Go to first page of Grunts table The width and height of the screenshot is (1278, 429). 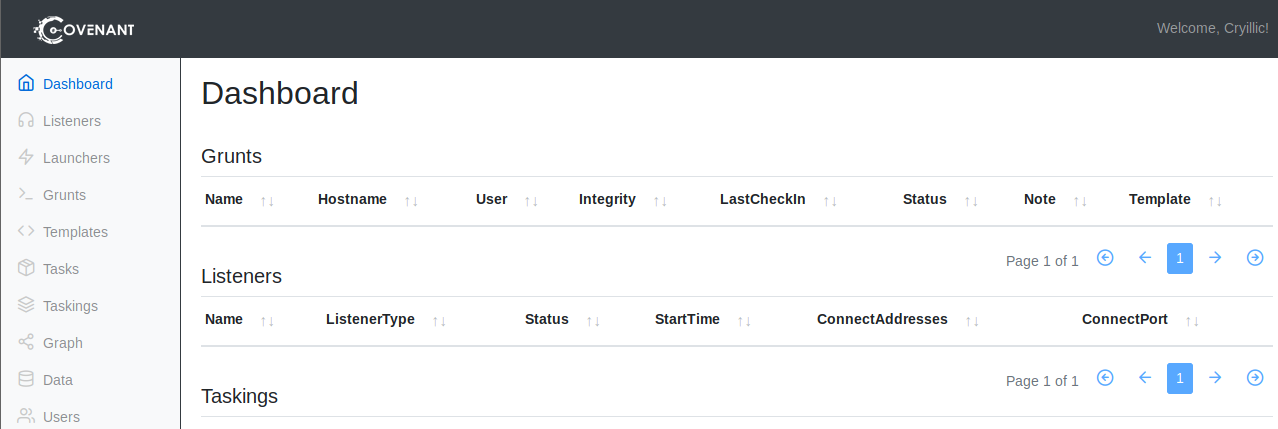(x=1105, y=258)
